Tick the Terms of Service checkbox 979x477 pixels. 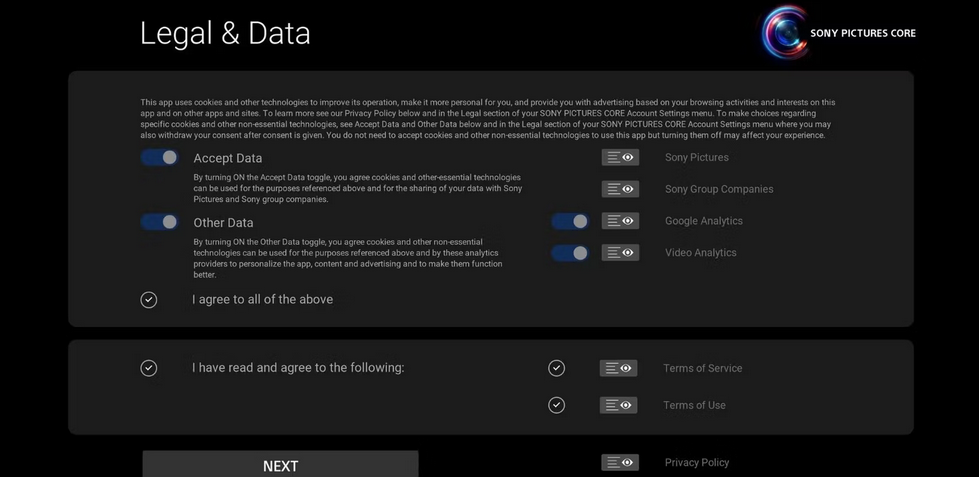click(556, 368)
